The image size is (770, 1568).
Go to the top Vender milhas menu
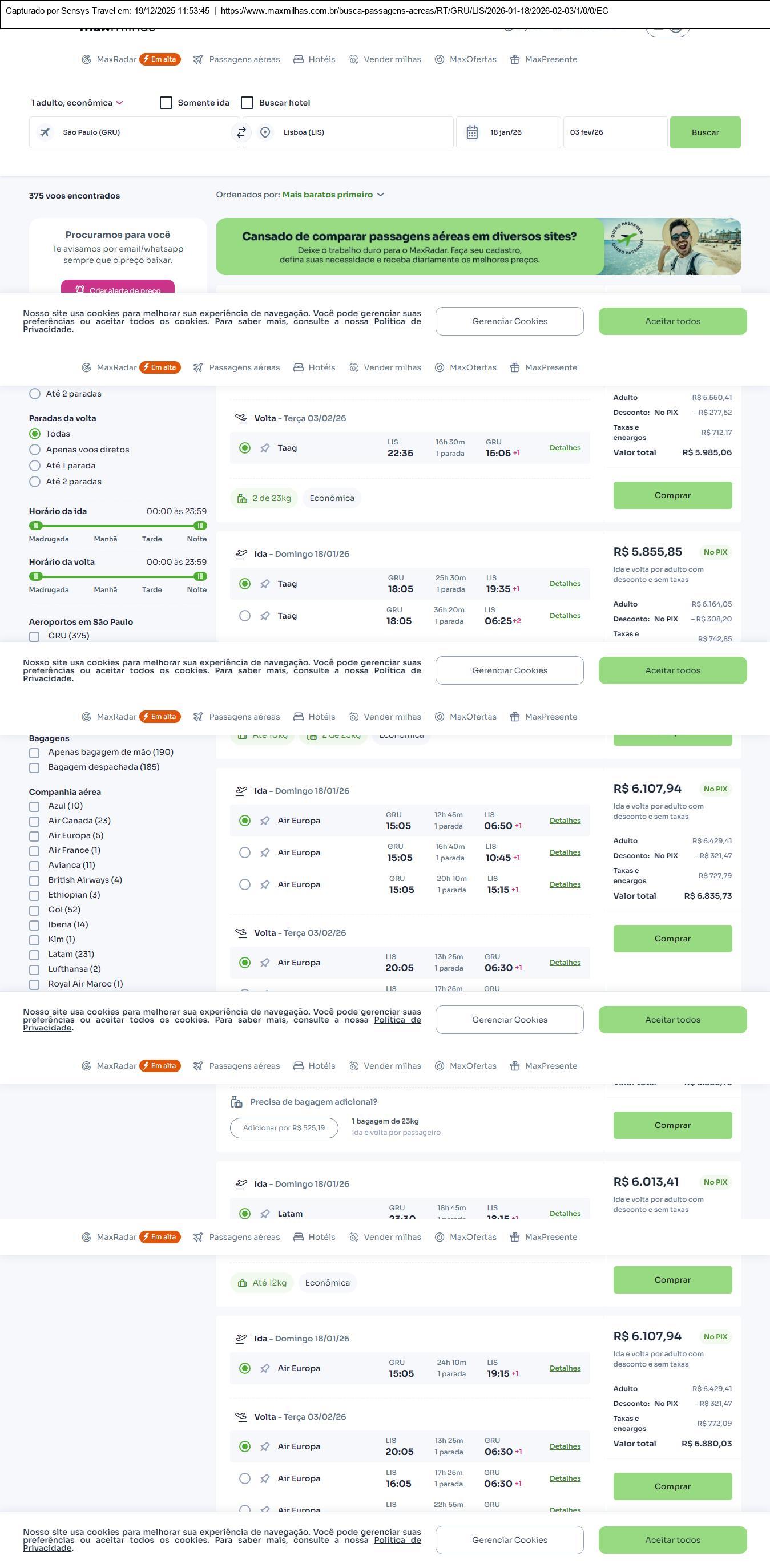[x=385, y=60]
